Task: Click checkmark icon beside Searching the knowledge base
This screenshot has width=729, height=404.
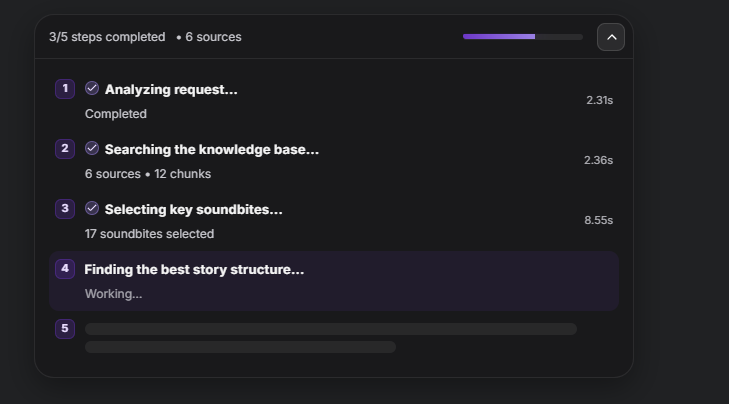Action: click(92, 149)
